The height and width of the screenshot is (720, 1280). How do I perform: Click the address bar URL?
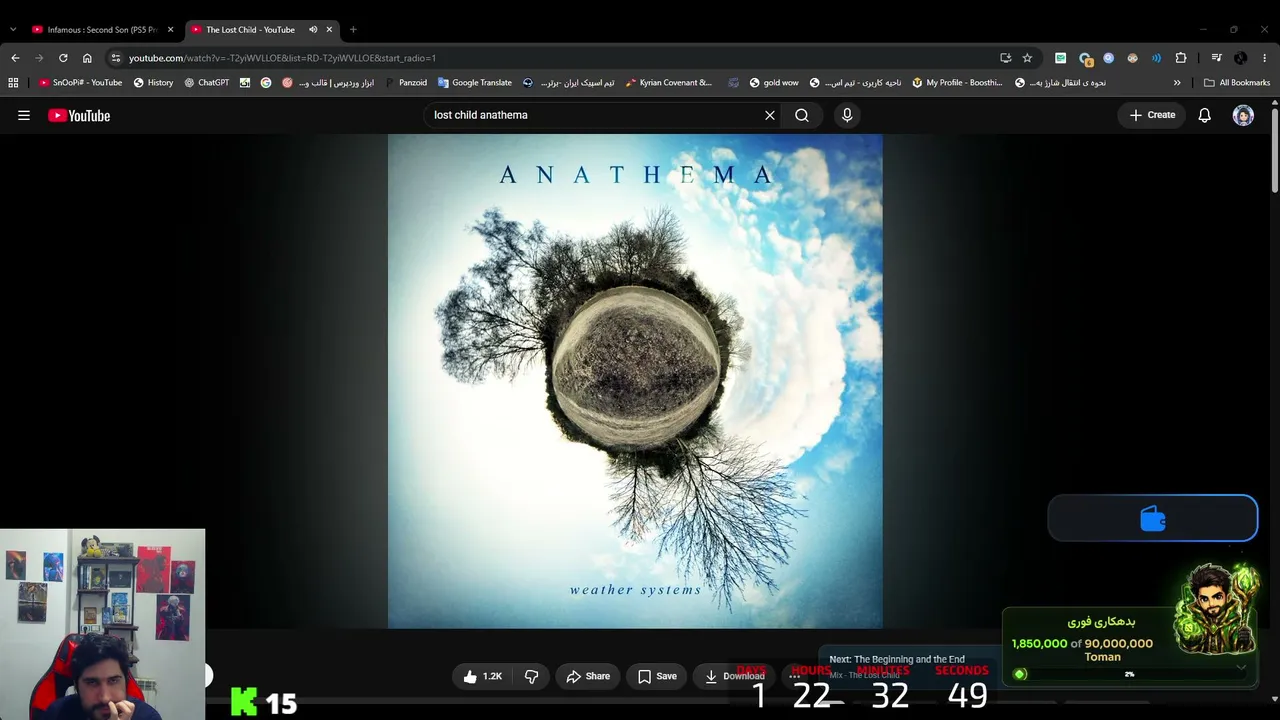(282, 58)
